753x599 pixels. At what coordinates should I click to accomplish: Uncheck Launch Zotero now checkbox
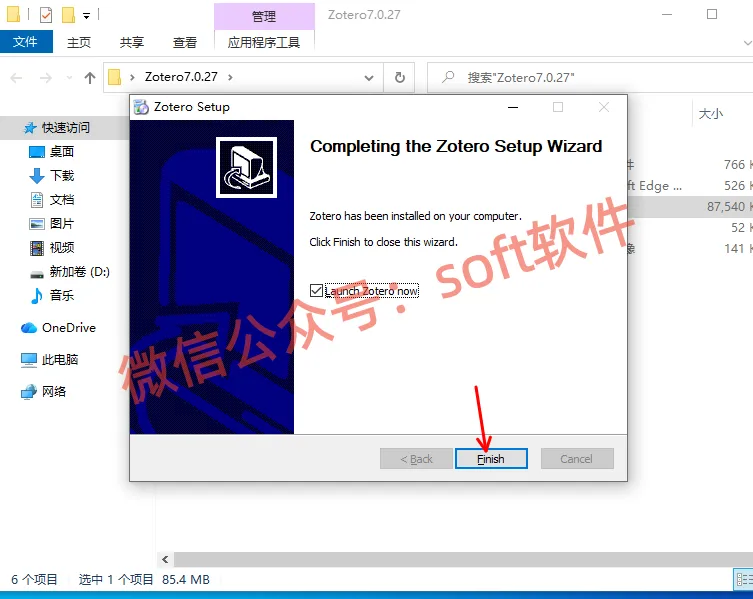pos(316,291)
